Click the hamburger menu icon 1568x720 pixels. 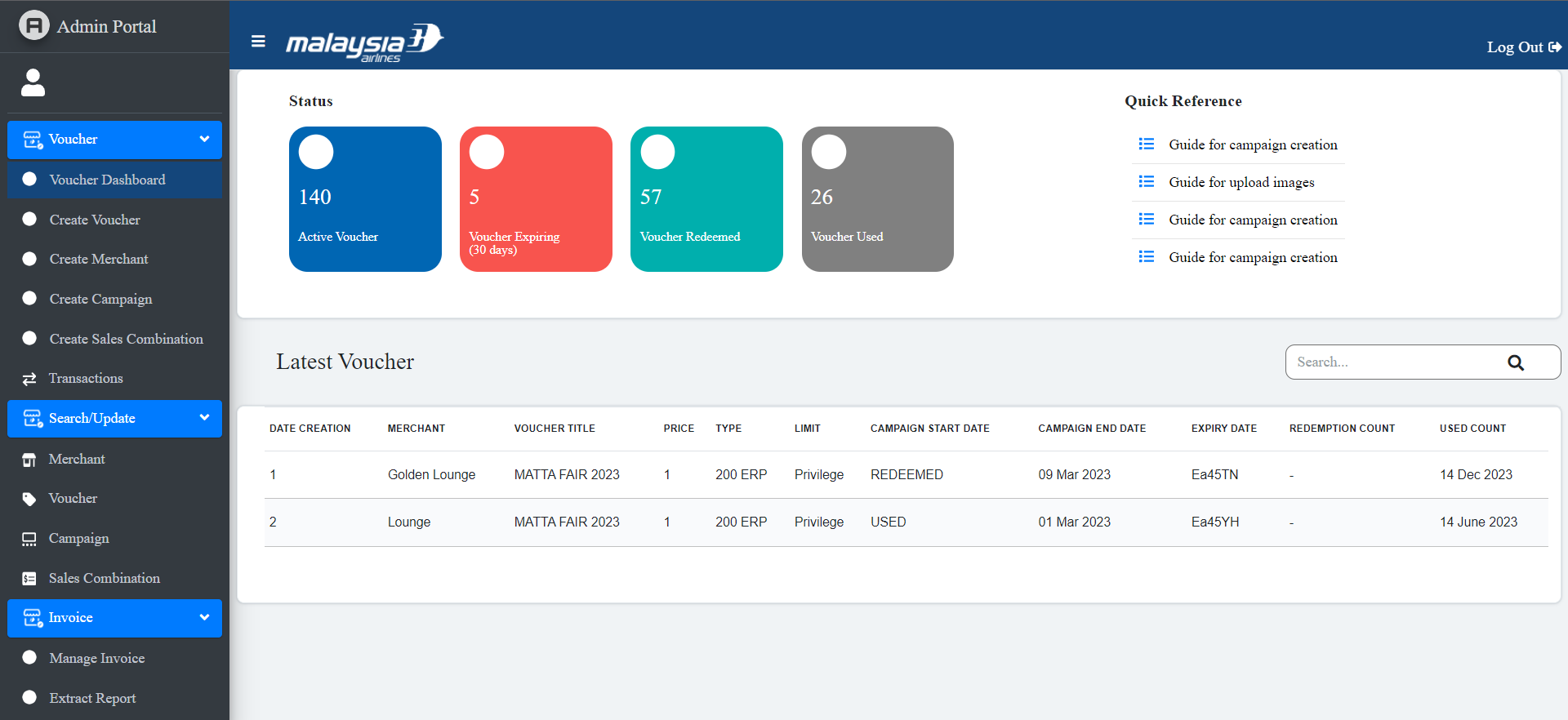258,41
